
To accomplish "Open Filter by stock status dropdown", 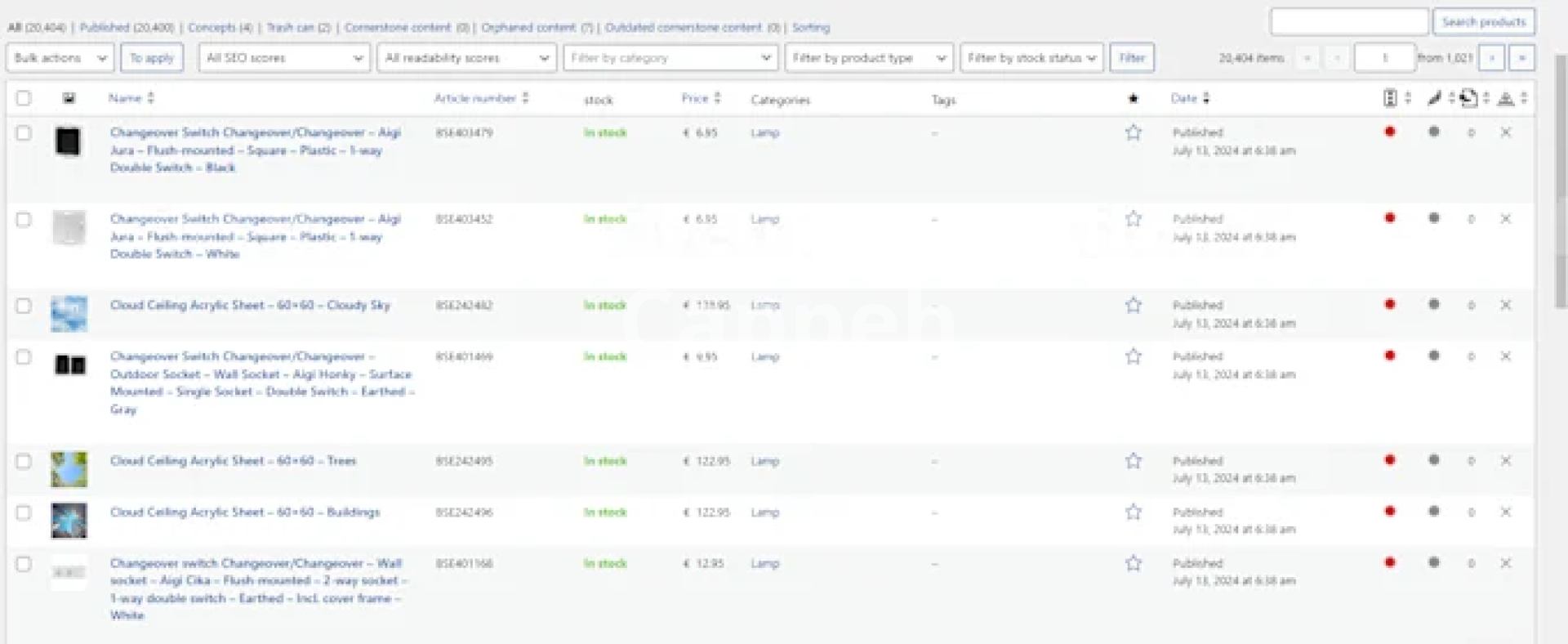I will point(1031,58).
